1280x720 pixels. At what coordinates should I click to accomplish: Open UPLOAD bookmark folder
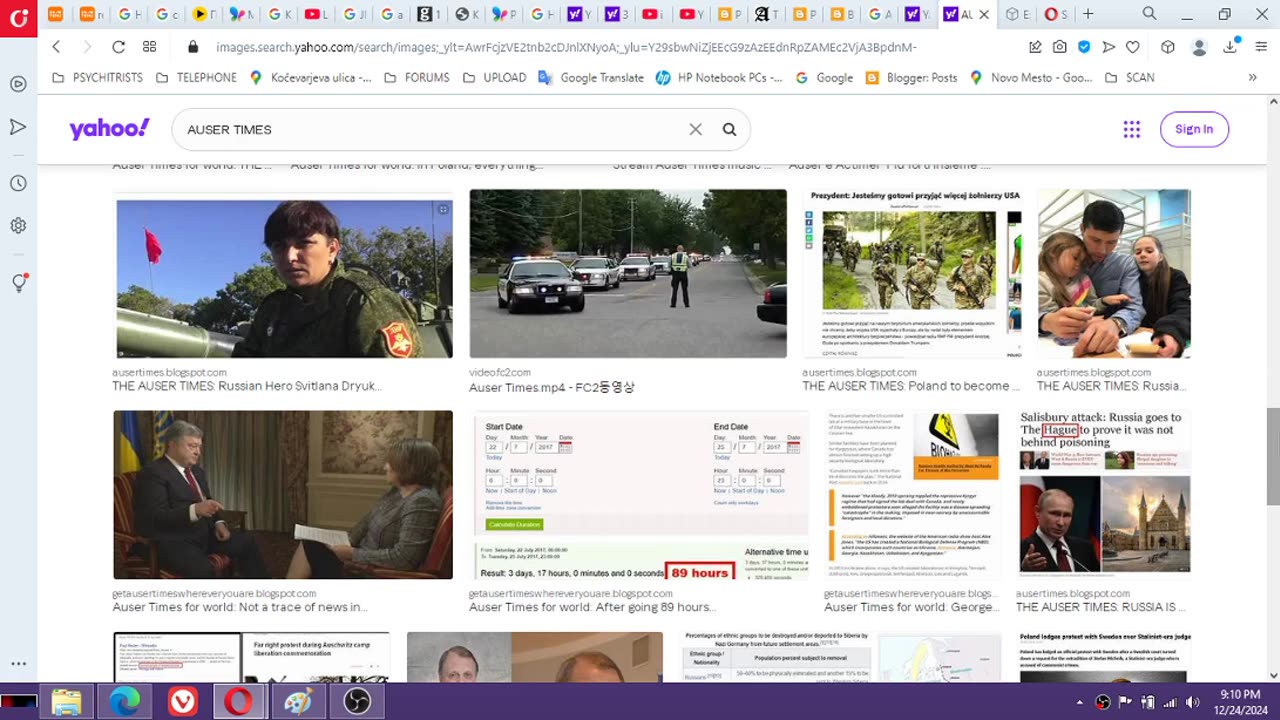click(494, 77)
